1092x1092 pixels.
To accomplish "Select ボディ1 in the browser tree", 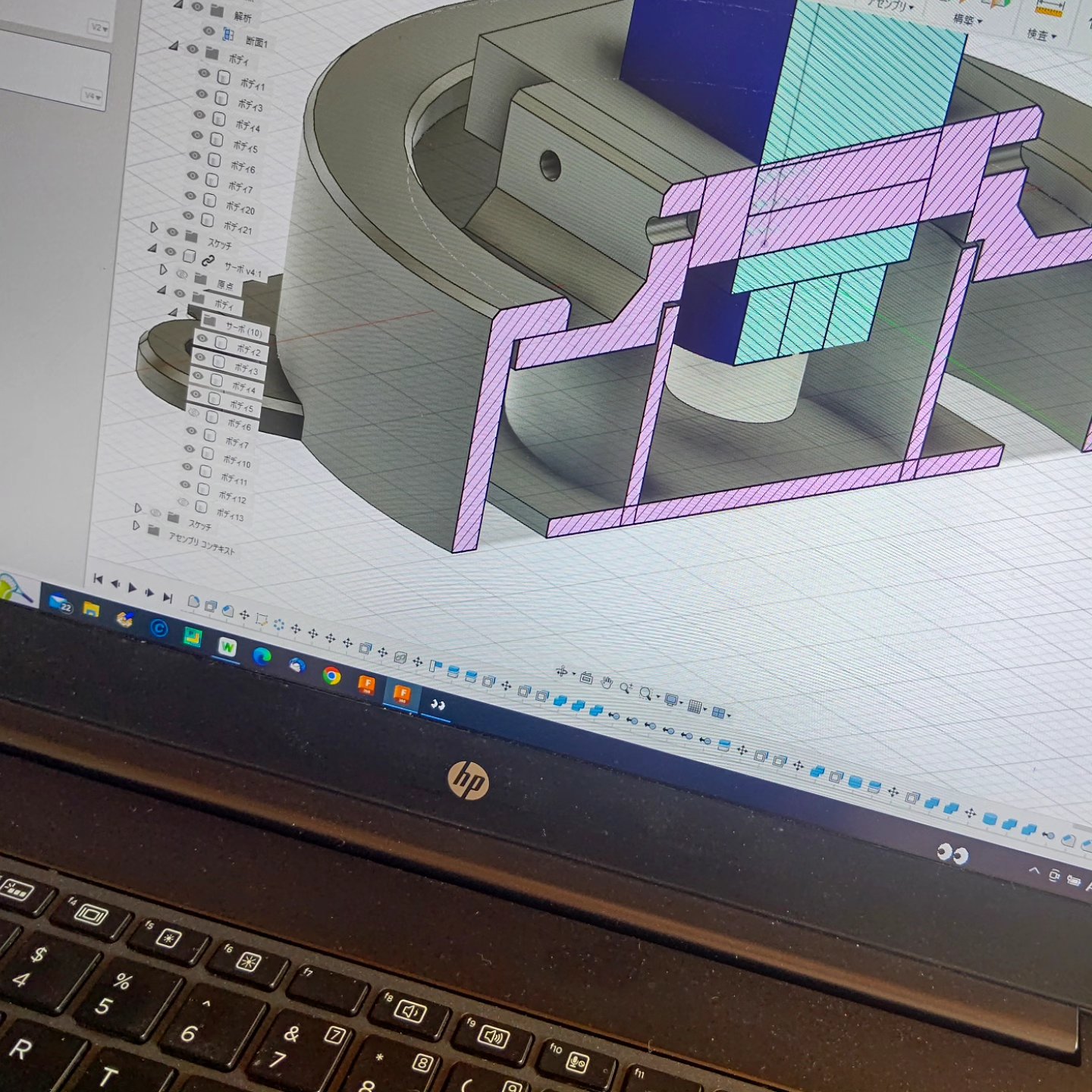I will point(253,84).
